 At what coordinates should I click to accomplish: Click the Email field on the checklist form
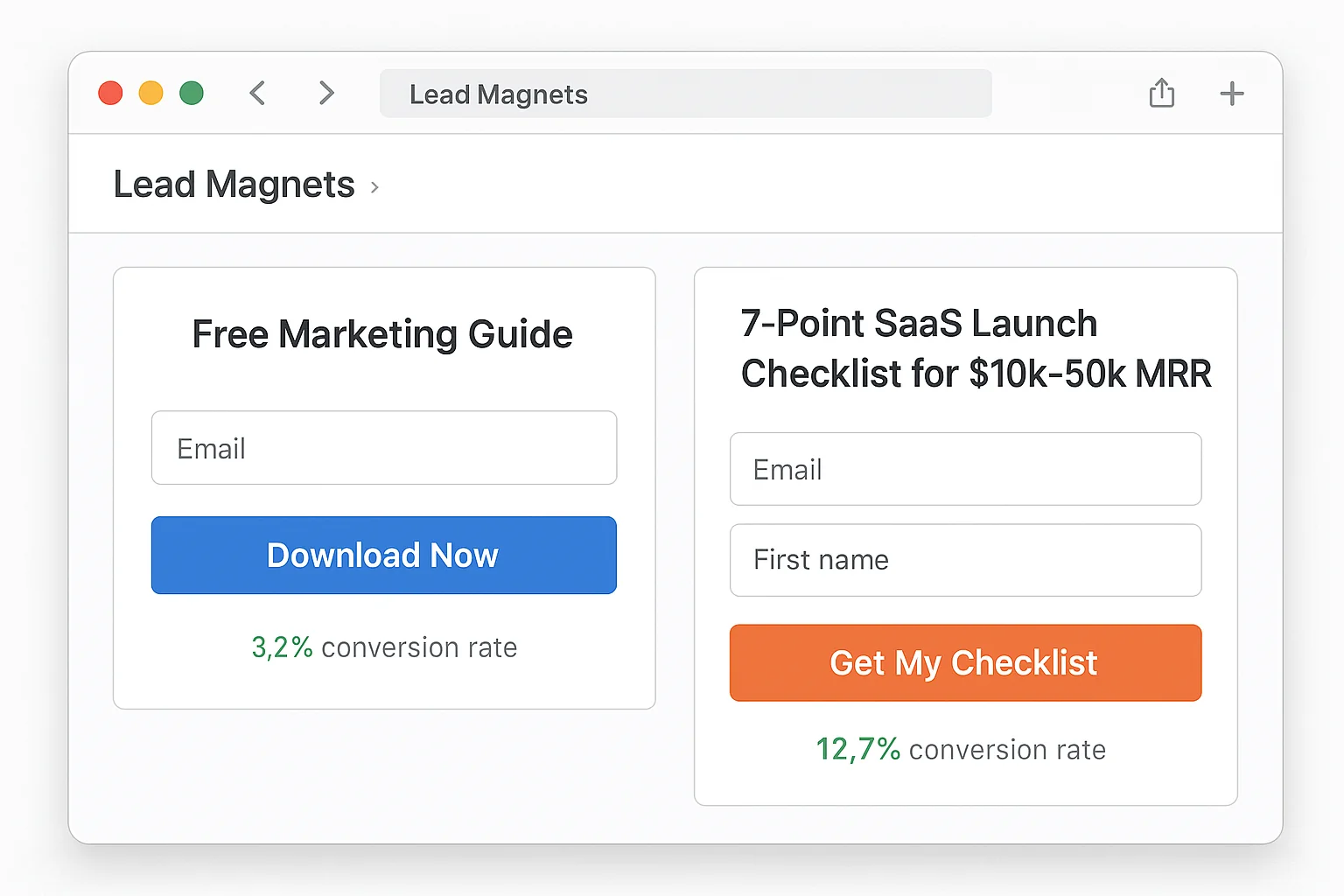(965, 469)
